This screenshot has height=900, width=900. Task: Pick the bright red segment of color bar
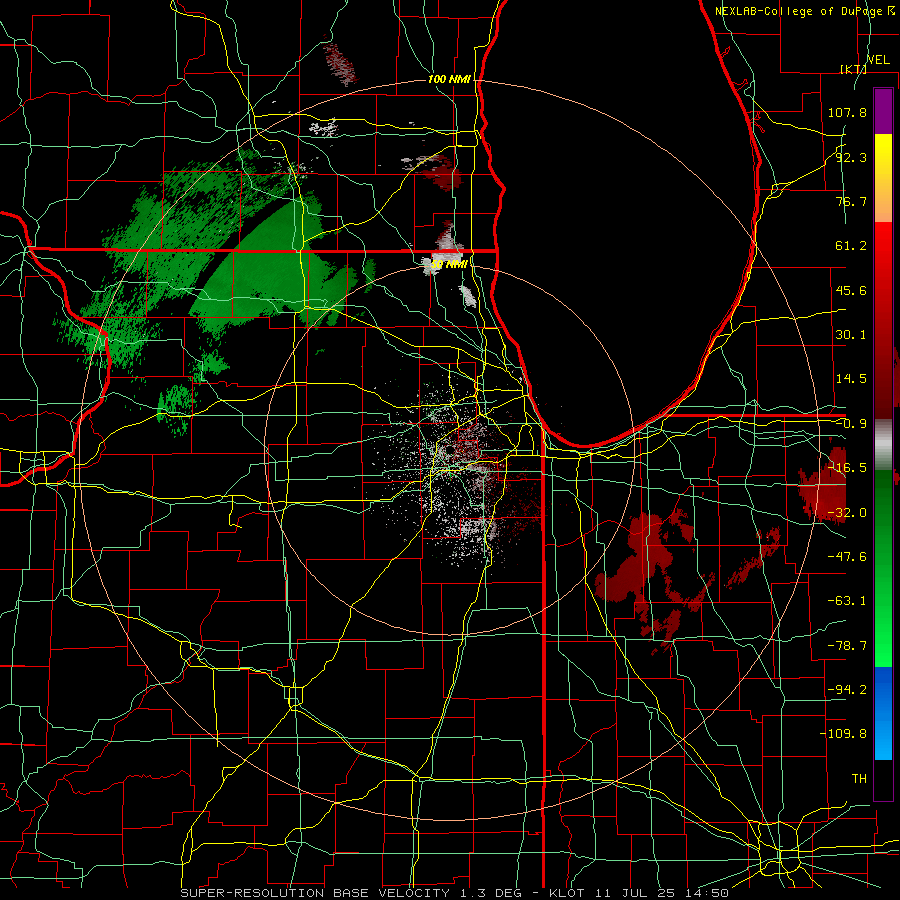[x=883, y=264]
